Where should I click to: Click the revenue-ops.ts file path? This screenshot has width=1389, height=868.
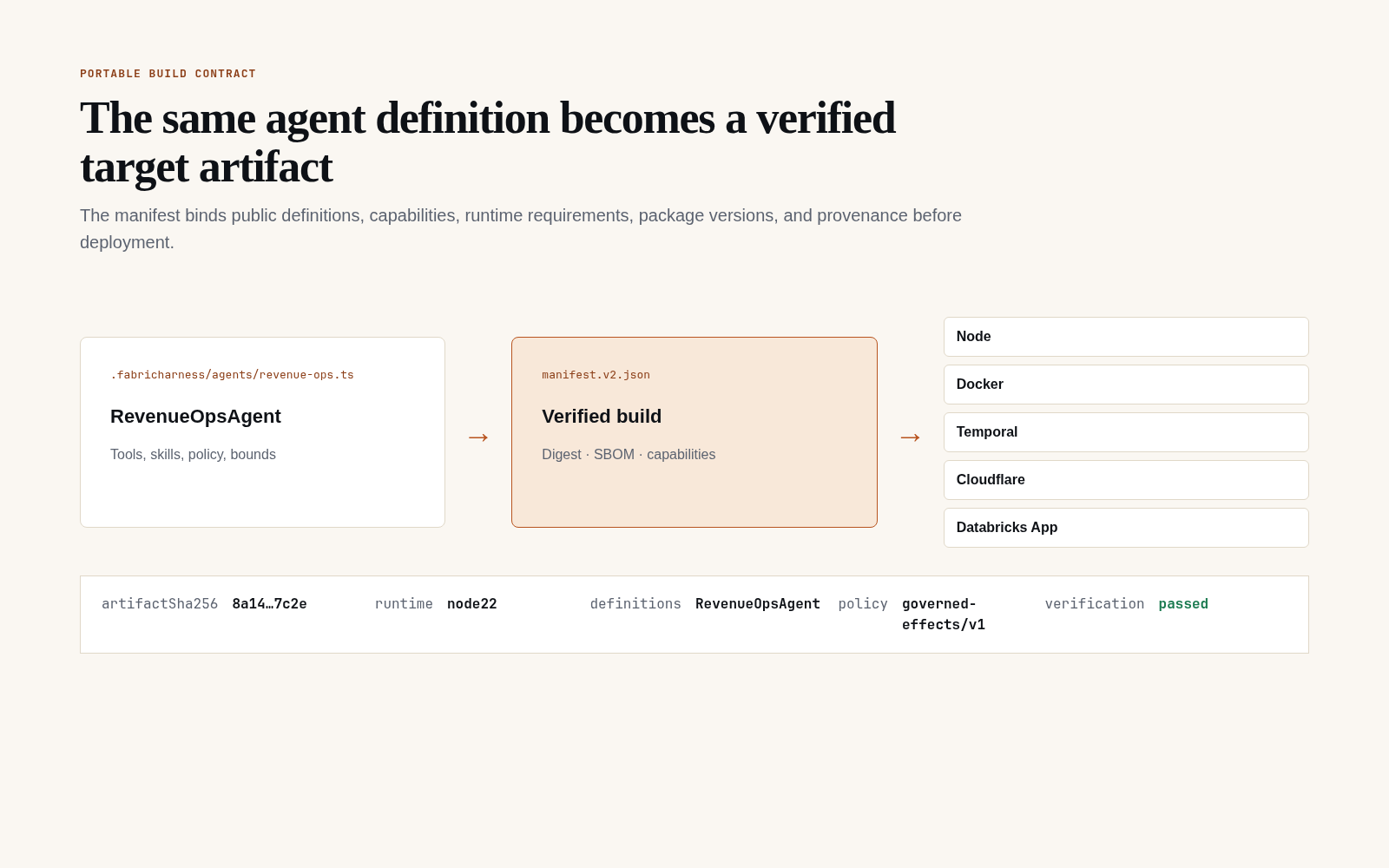point(232,375)
